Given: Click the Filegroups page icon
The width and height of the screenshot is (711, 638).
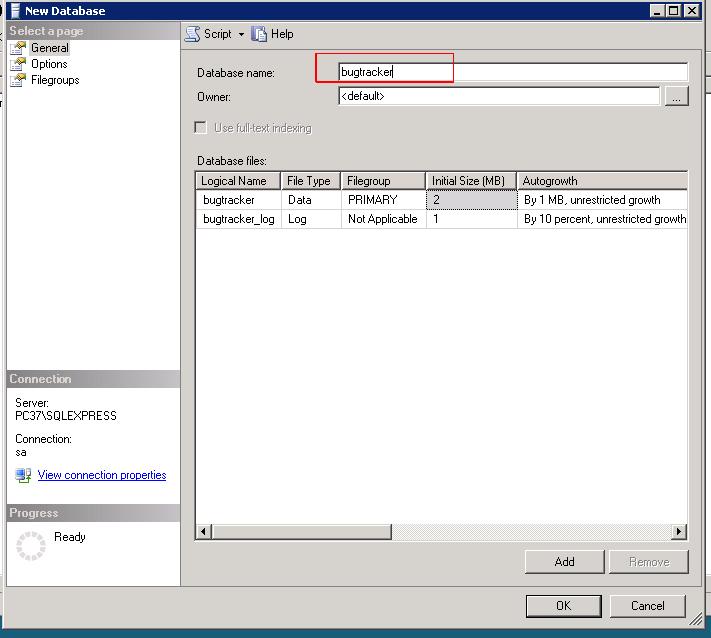Looking at the screenshot, I should click(18, 80).
